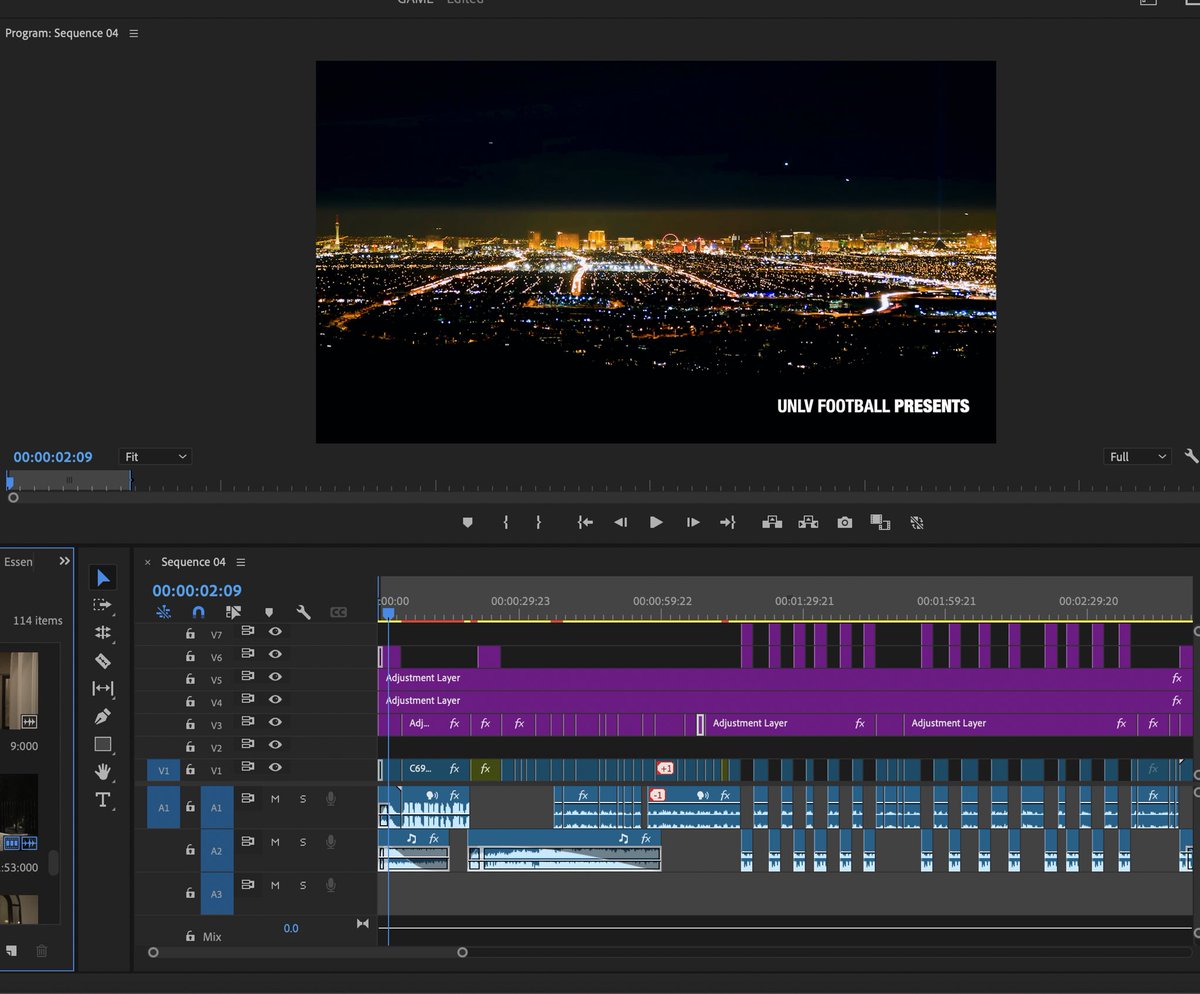Screen dimensions: 1200x994
Task: Mute audio track A3
Action: coord(275,885)
